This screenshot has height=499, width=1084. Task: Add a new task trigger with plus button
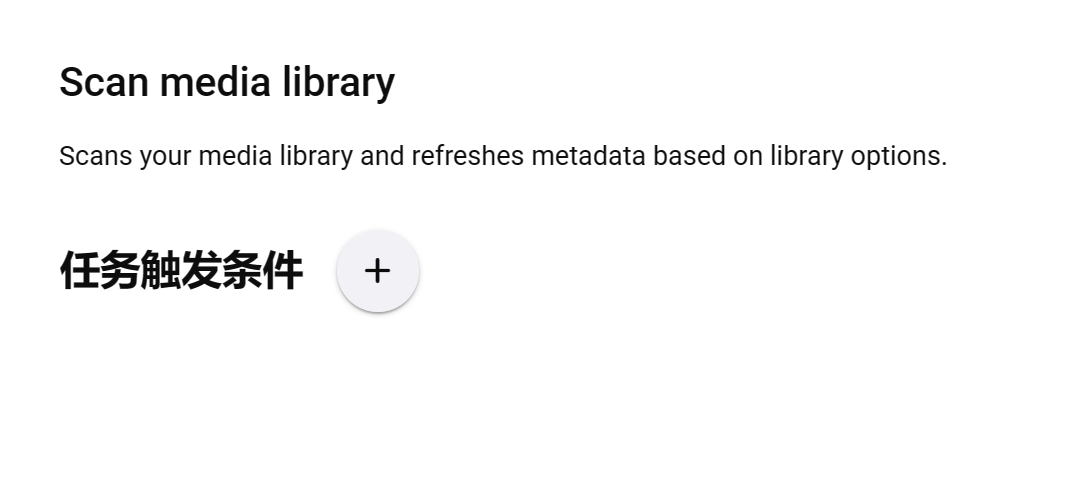point(377,271)
